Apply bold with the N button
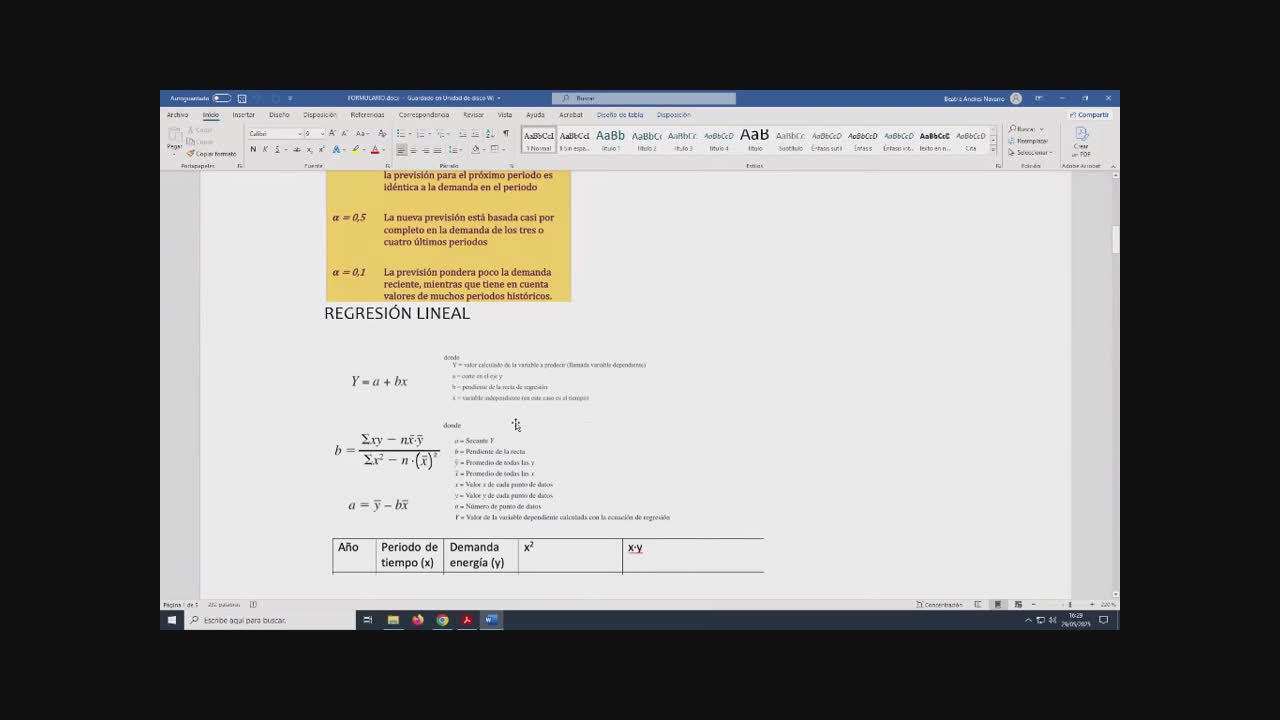This screenshot has width=1280, height=720. coord(253,150)
